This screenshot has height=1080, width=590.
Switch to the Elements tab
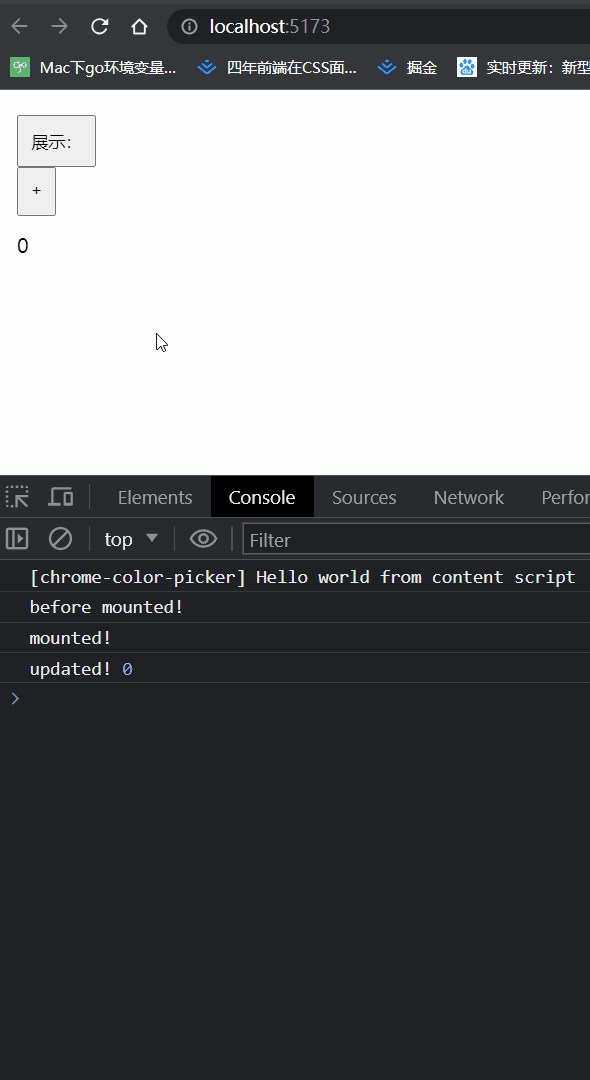[x=155, y=497]
